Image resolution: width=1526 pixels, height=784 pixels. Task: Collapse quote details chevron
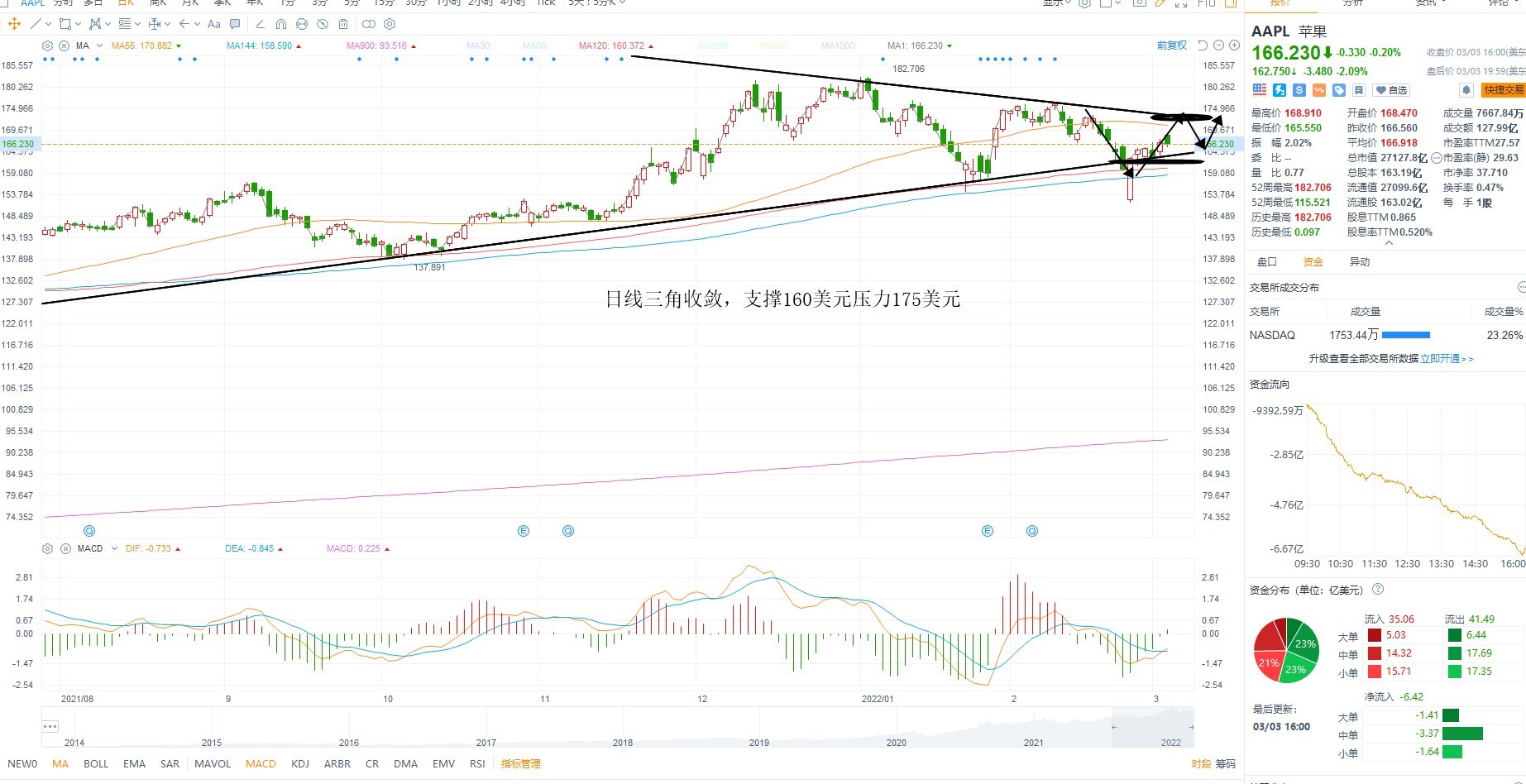click(x=1390, y=243)
